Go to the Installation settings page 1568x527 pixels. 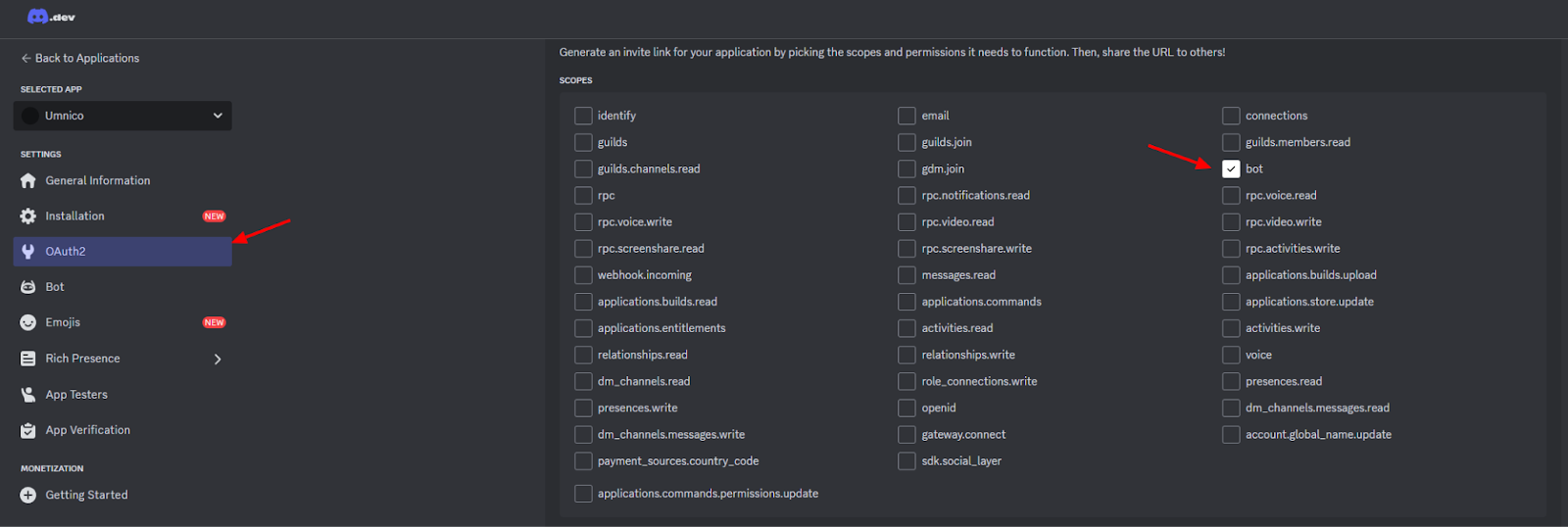point(75,216)
